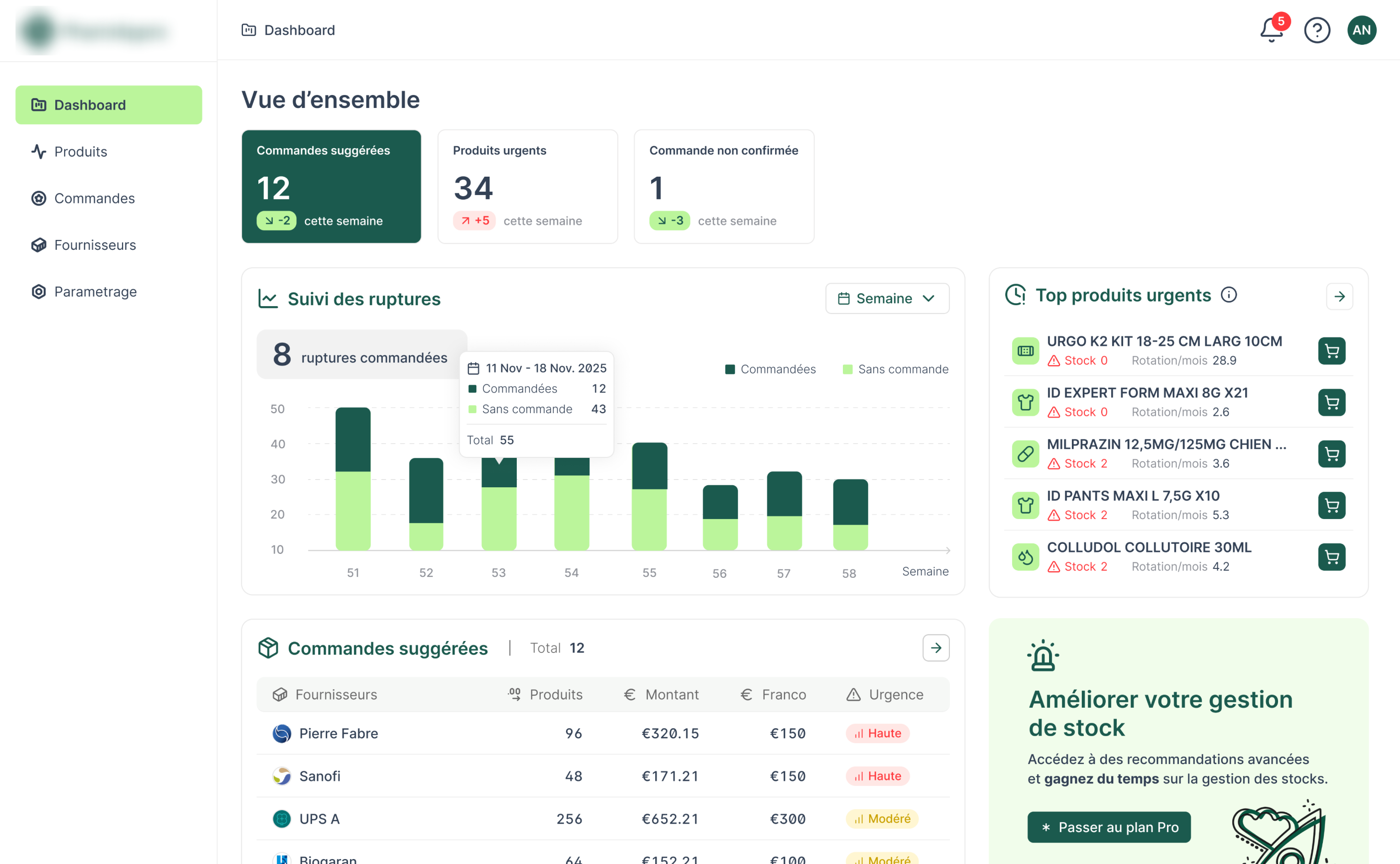Click info icon beside Top produits urgents
The width and height of the screenshot is (1400, 864).
(x=1229, y=295)
